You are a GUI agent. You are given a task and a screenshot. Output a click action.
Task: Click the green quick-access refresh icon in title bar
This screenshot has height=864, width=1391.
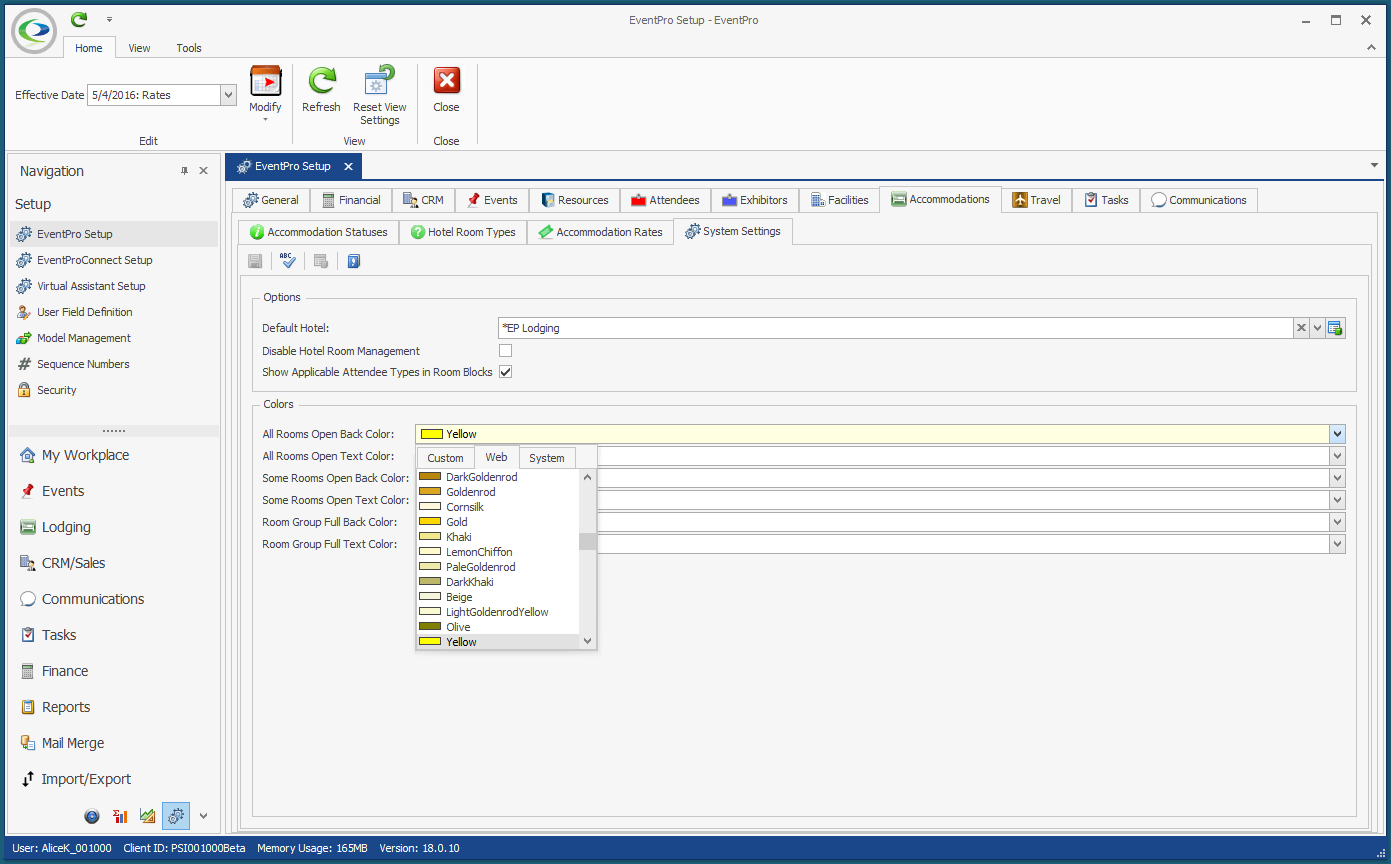tap(79, 19)
